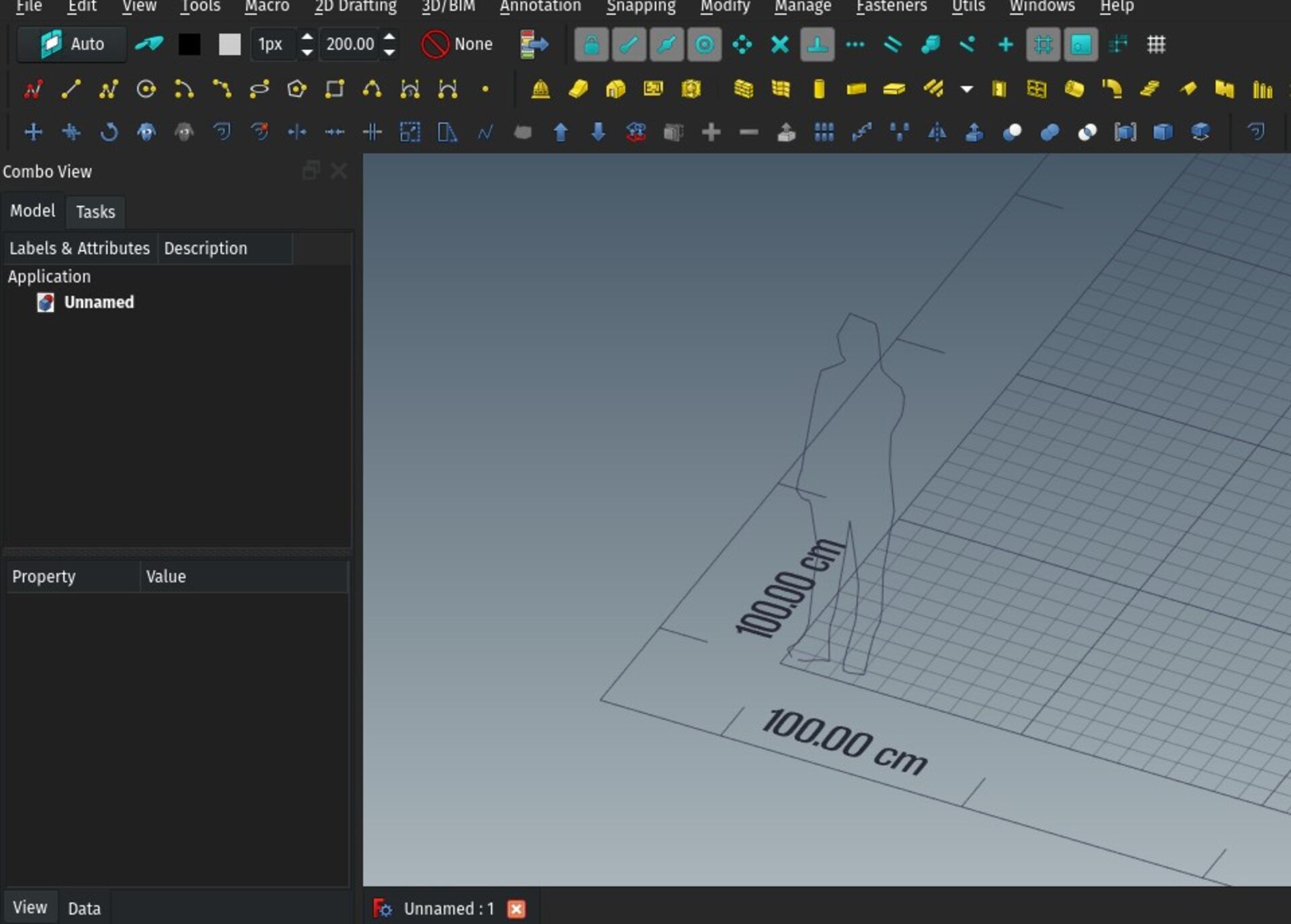Click the Add component plus icon
Viewport: 1291px width, 924px height.
click(x=711, y=132)
